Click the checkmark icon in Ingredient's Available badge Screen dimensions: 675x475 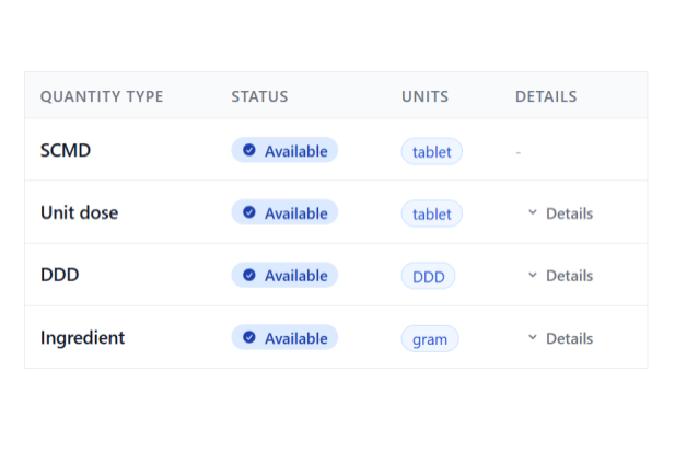tap(249, 338)
